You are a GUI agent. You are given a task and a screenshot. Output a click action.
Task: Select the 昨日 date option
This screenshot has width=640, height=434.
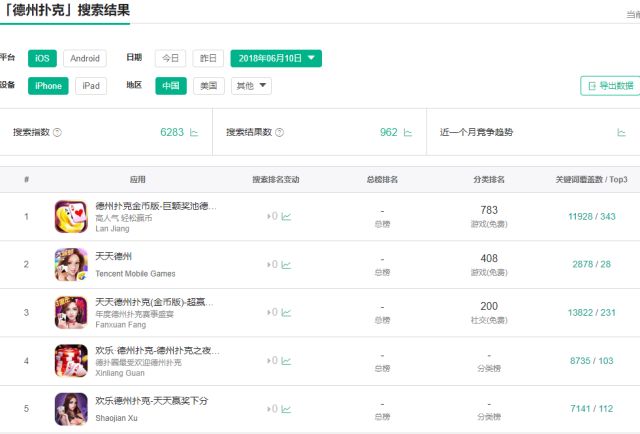coord(208,58)
